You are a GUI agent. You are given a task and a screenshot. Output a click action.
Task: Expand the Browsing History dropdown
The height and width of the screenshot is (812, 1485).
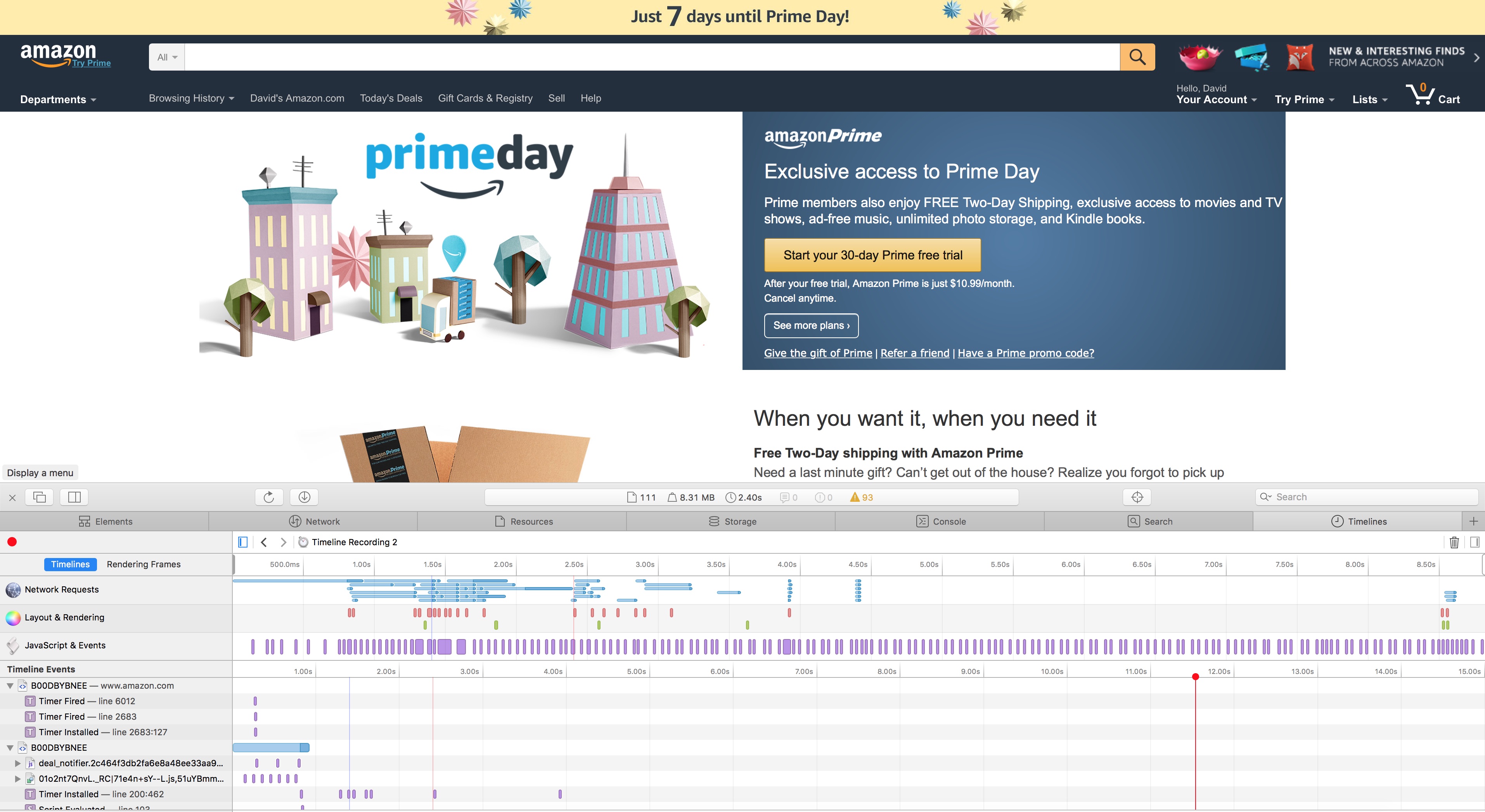point(191,98)
